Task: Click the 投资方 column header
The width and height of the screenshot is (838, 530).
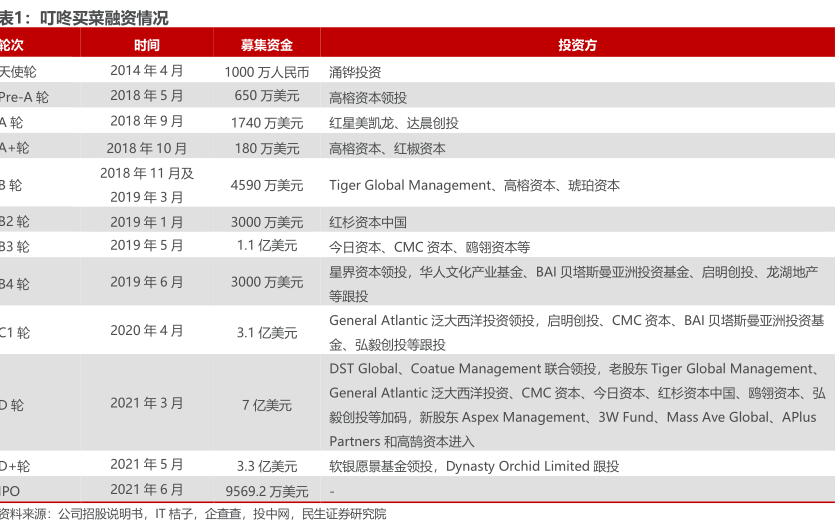Action: point(577,45)
